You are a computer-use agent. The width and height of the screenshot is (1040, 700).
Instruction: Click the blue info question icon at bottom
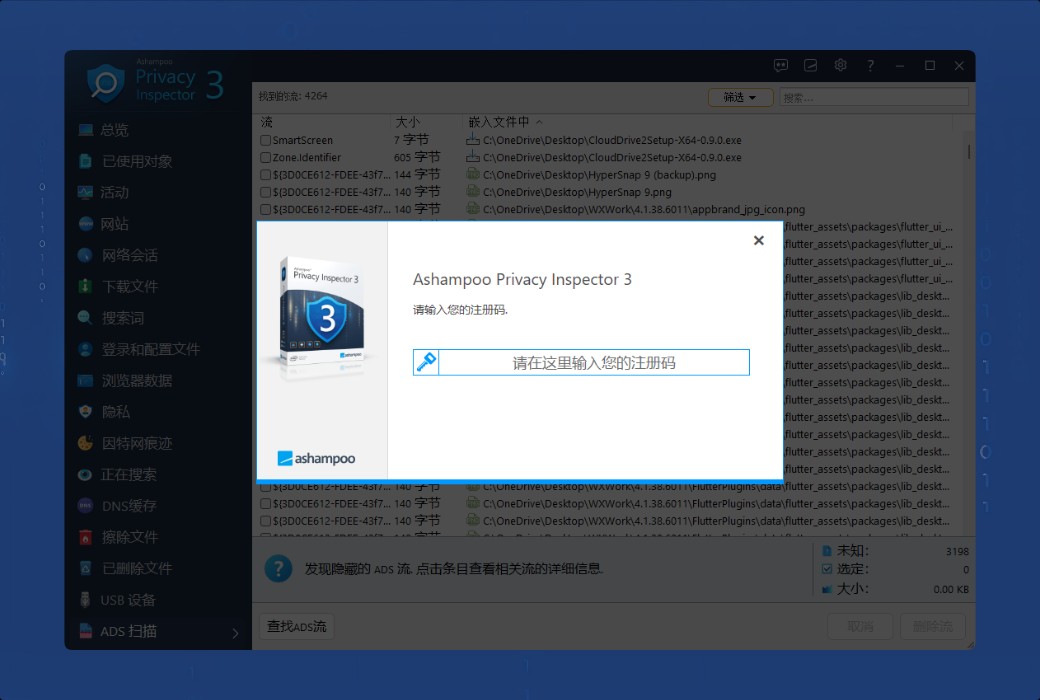coord(278,568)
